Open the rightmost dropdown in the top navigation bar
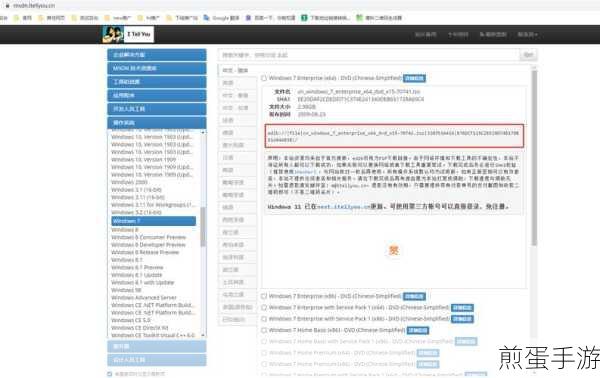600x378 pixels. coord(527,34)
